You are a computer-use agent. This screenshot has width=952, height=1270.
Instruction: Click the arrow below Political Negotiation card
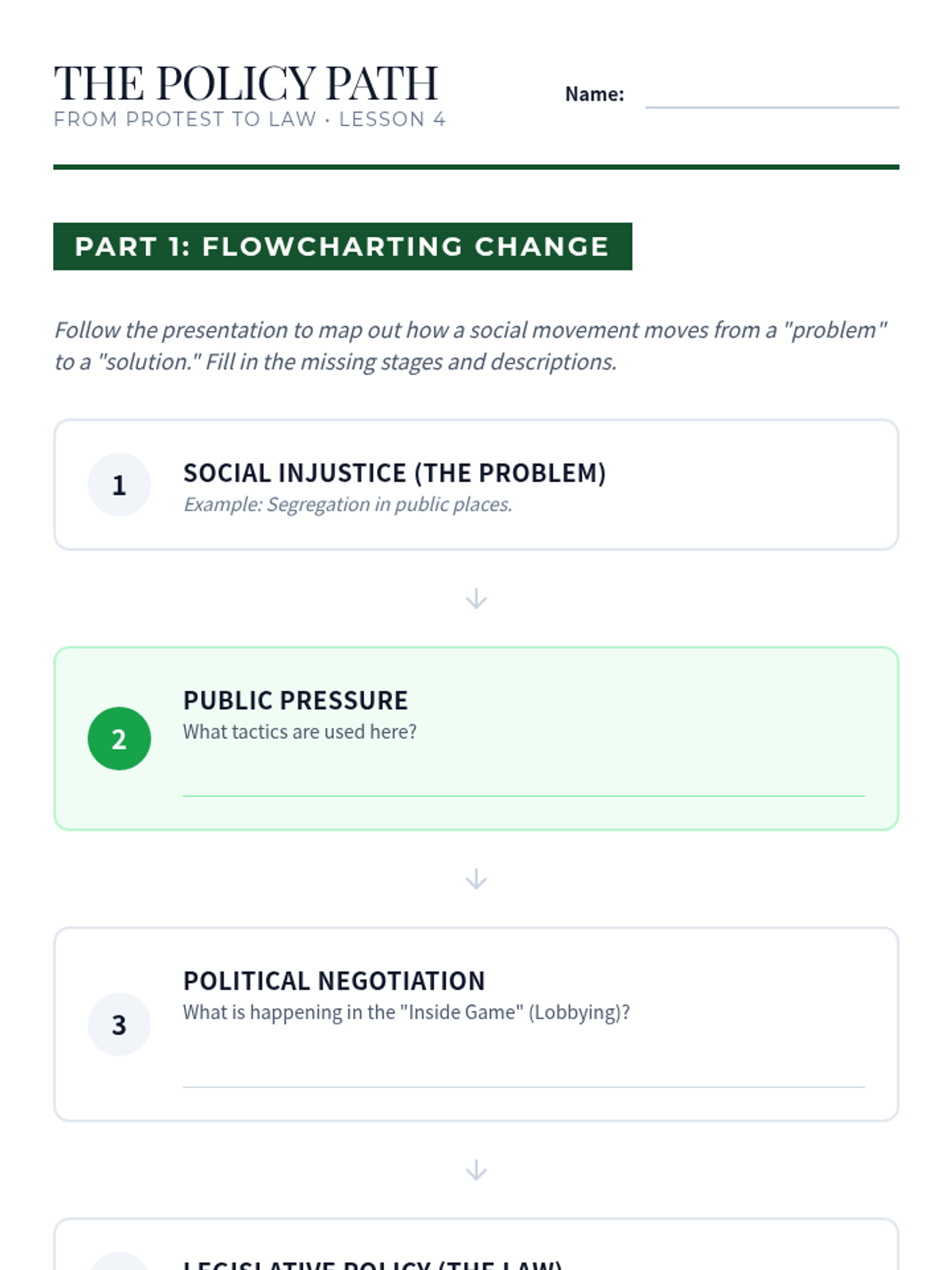(476, 1170)
